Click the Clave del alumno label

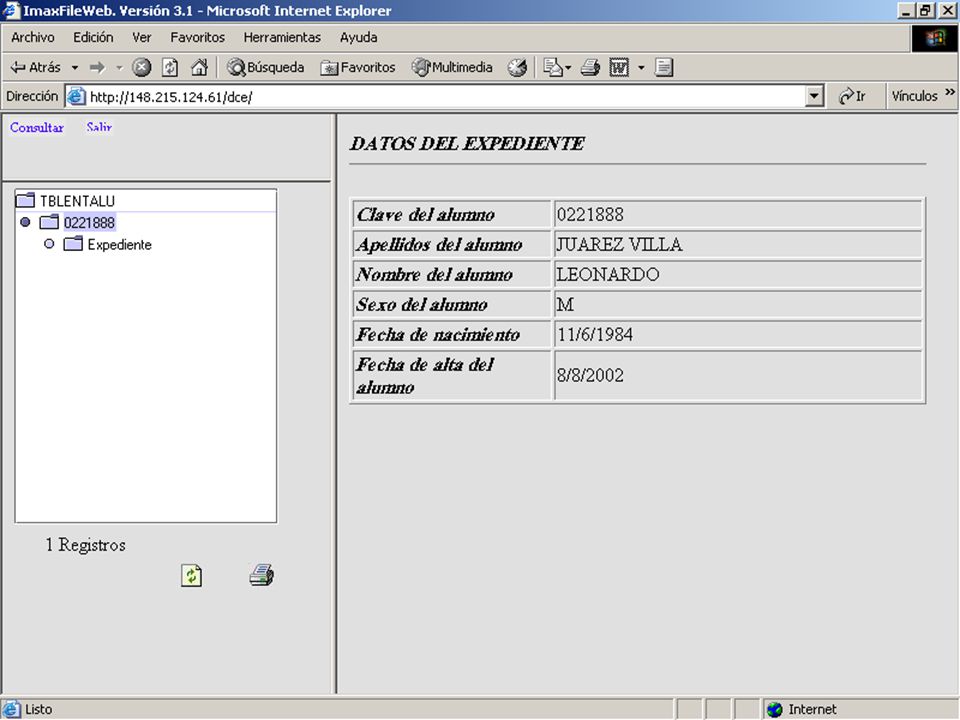click(x=426, y=215)
